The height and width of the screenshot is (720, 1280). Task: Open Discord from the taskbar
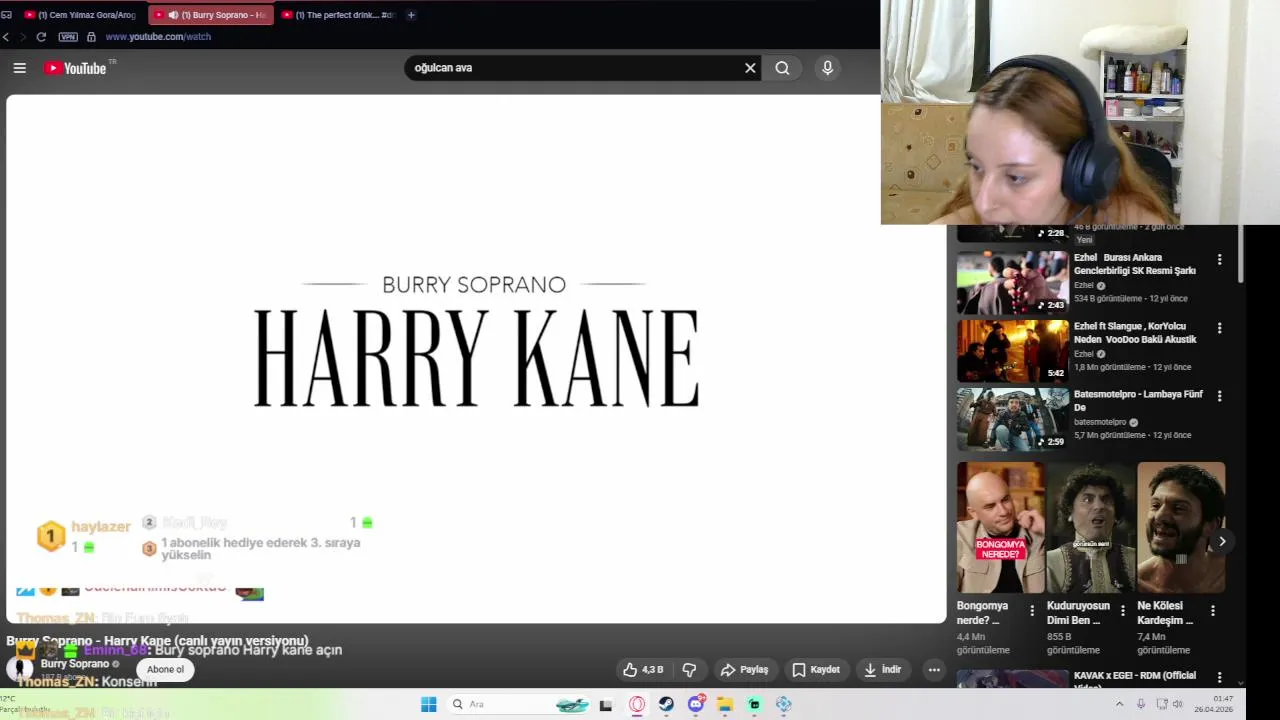click(696, 704)
